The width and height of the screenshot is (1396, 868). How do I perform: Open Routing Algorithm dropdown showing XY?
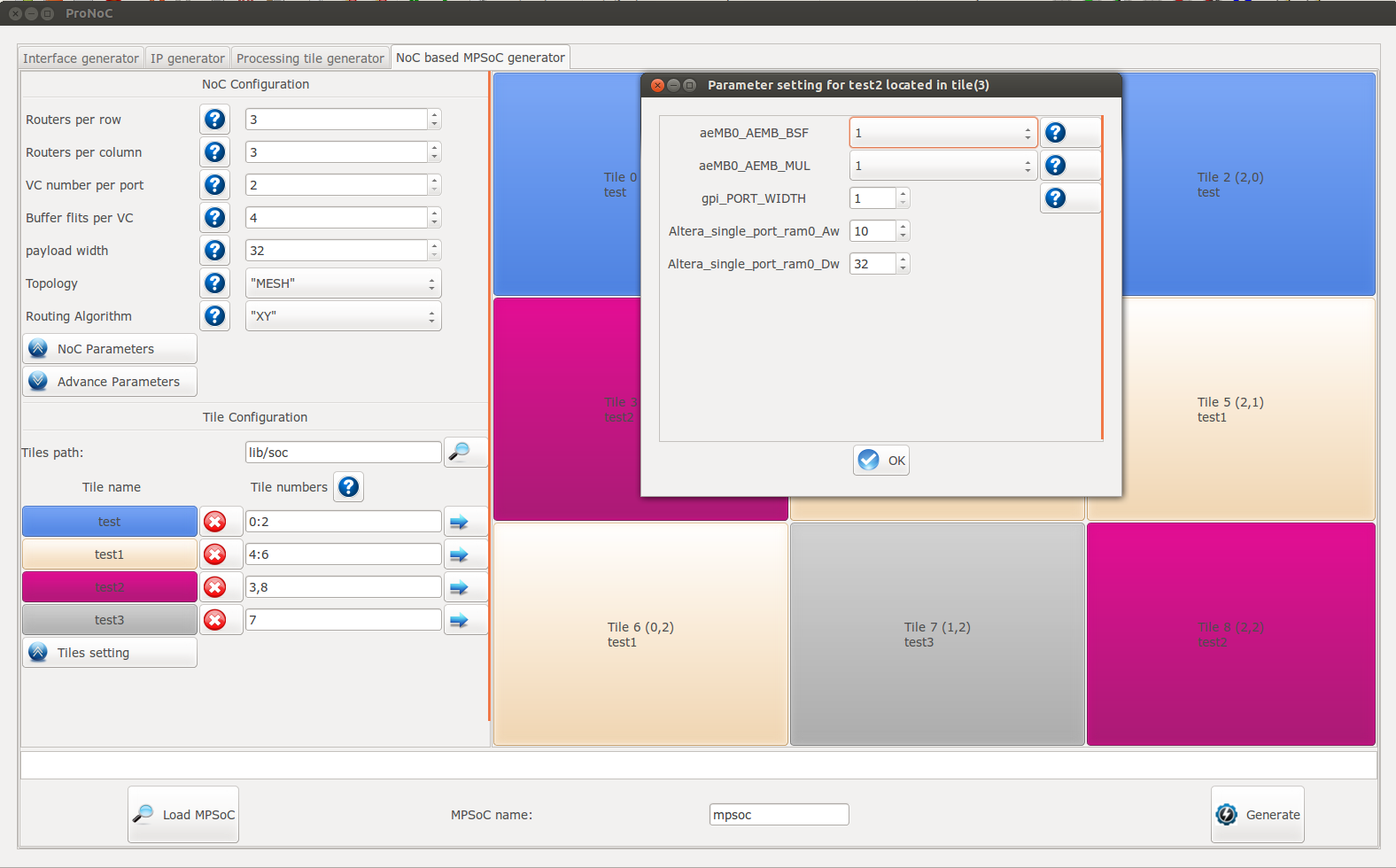point(343,316)
